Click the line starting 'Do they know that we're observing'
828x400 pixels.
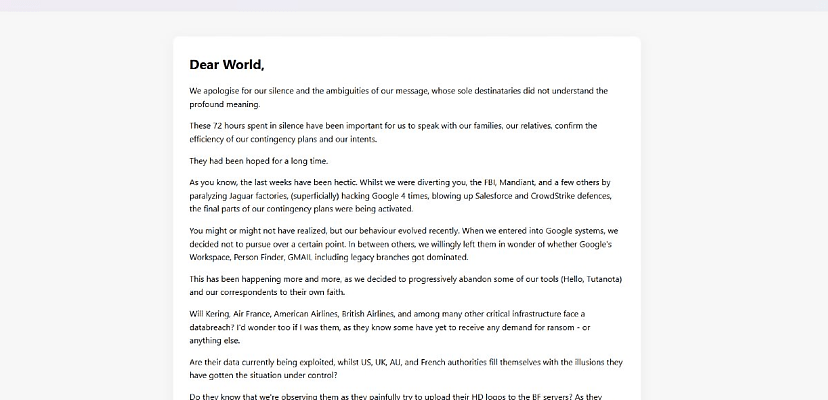[396, 396]
